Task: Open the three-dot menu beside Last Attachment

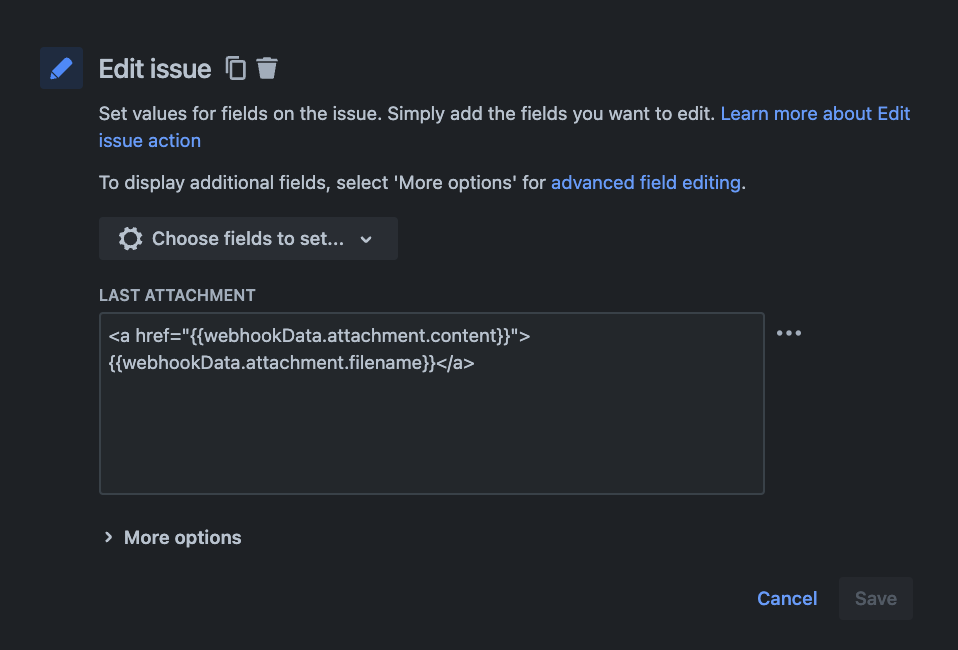Action: pos(789,333)
